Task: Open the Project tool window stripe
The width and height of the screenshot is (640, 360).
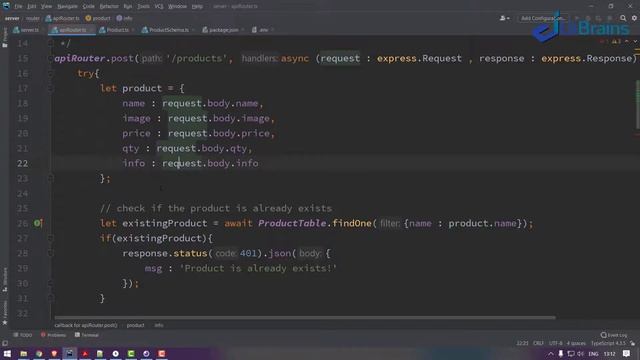Action: tap(4, 38)
